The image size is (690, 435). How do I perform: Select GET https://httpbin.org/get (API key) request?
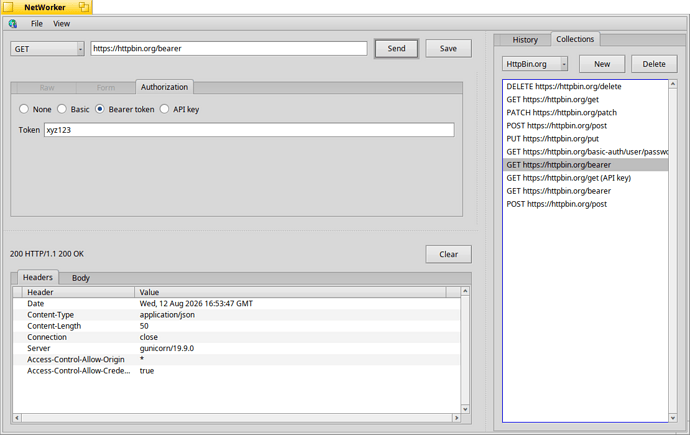pos(585,178)
